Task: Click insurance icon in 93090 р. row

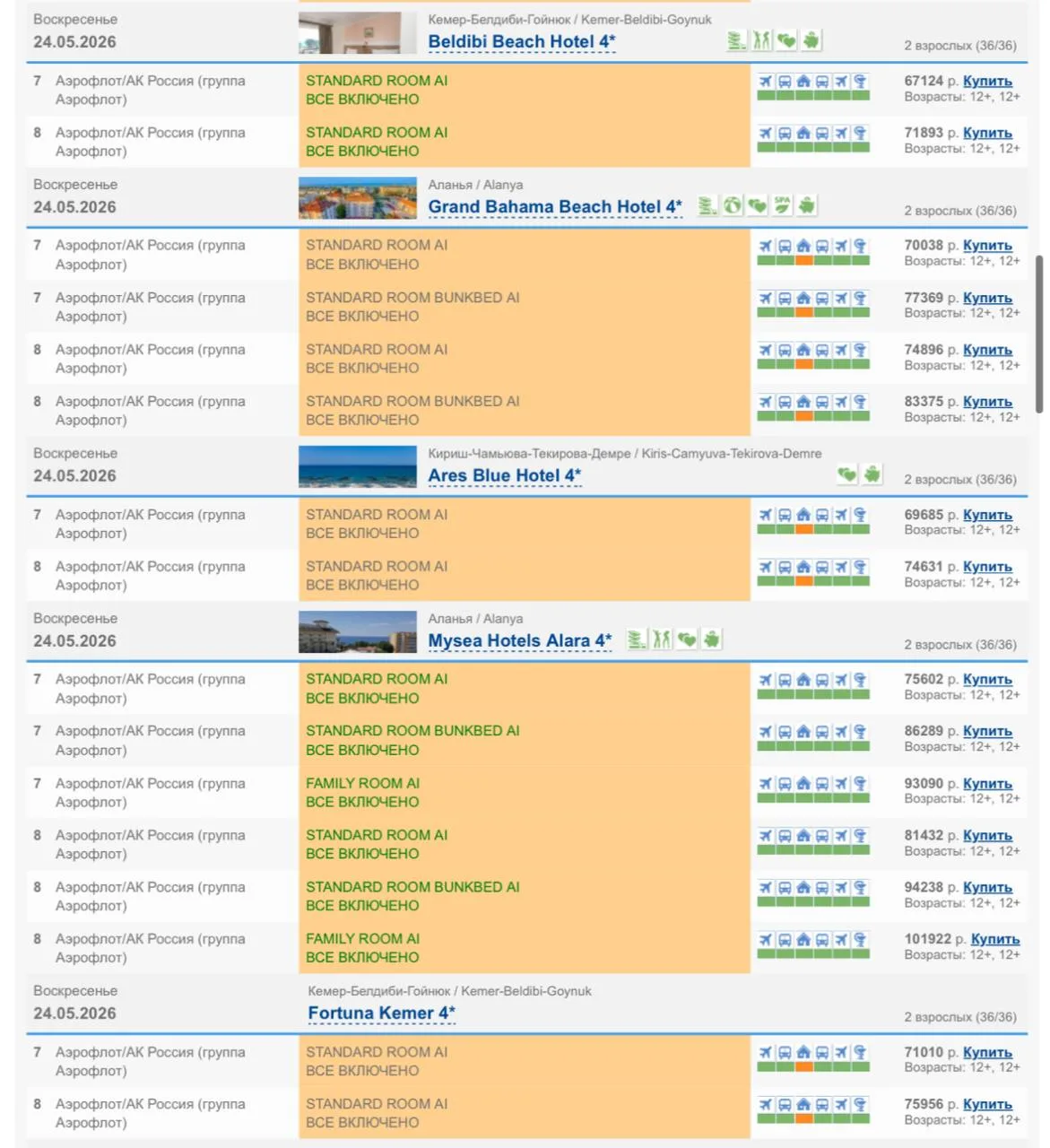Action: 860,785
